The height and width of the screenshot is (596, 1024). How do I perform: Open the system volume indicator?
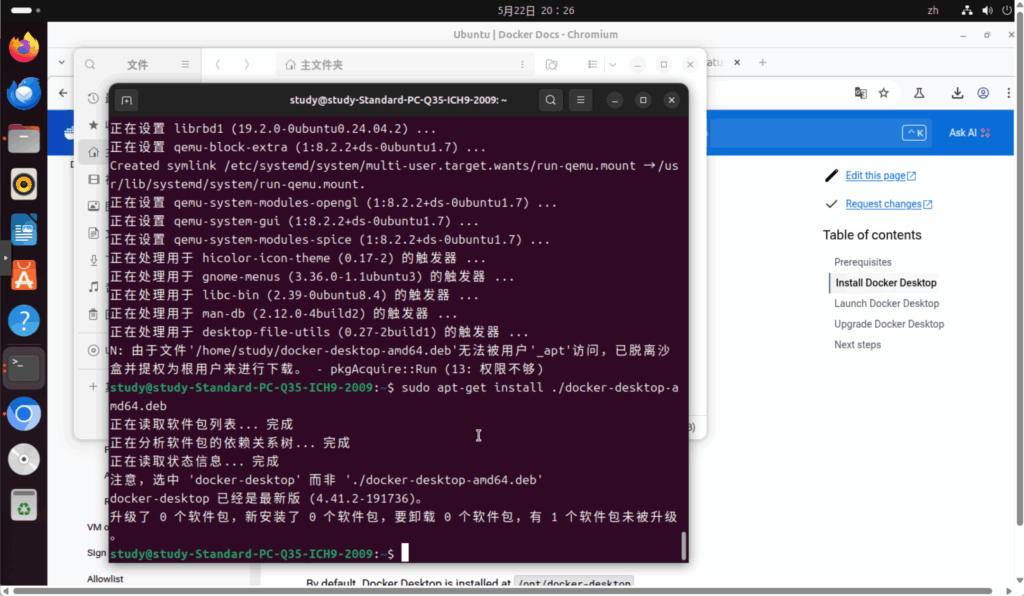pos(987,10)
